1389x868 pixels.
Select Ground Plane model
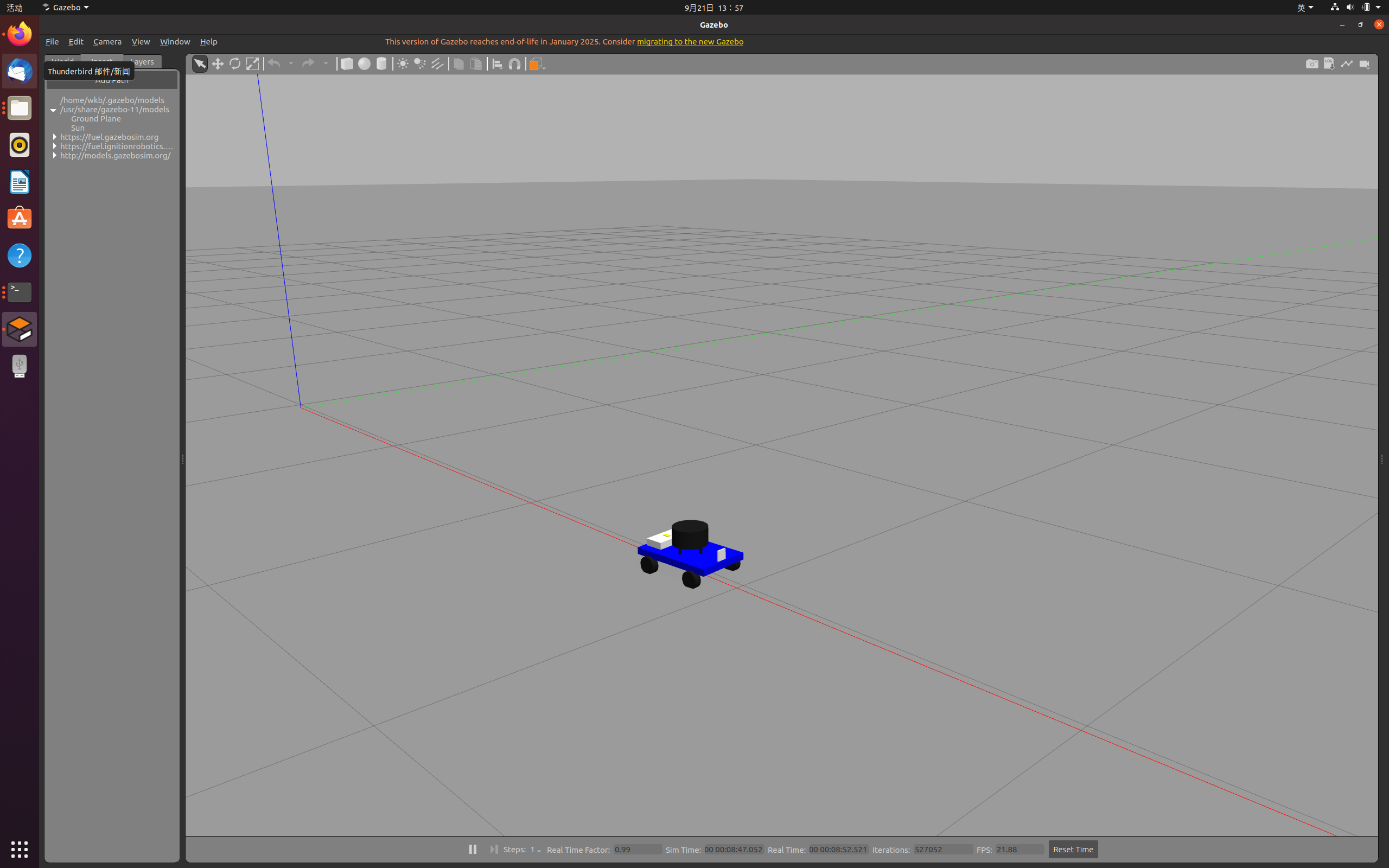click(96, 119)
